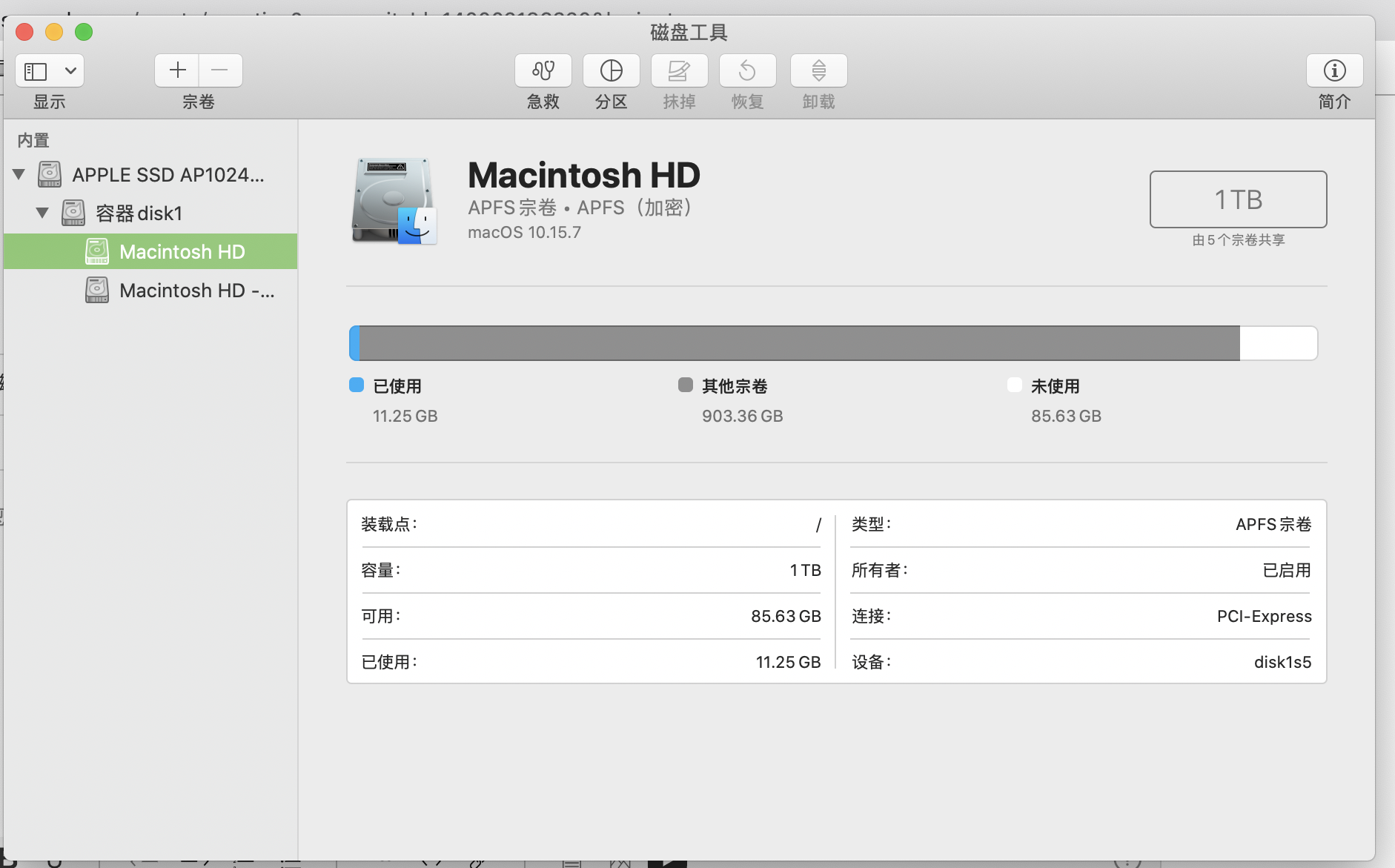Collapse the APPLE SSD AP1024 disclosure triangle

click(19, 175)
